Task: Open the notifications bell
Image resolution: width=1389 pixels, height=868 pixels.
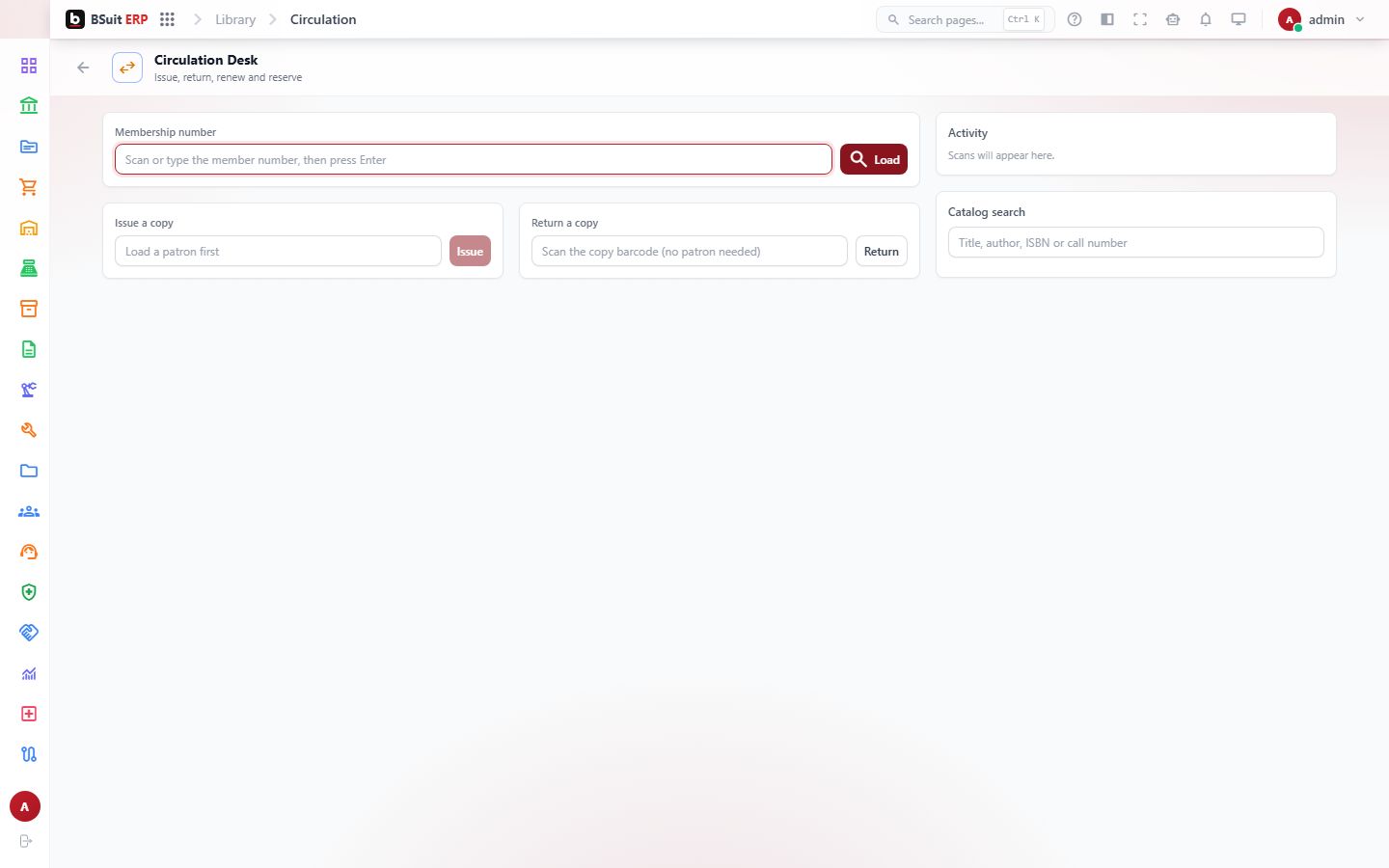Action: [x=1206, y=19]
